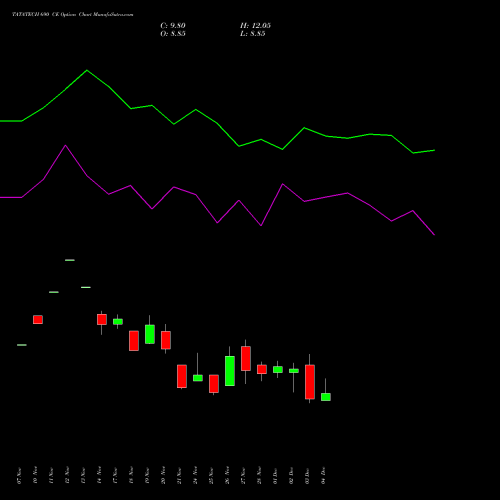Click the last green candle above 04 Dec
This screenshot has width=500, height=500.
(326, 397)
